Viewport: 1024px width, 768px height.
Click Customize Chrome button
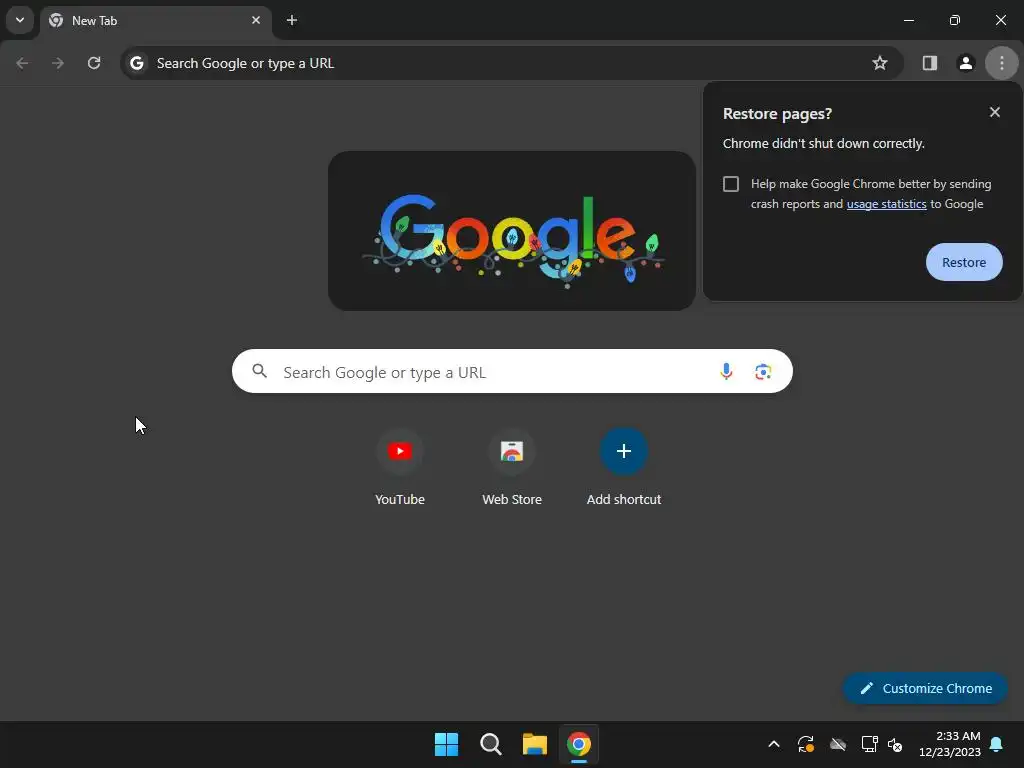(x=925, y=688)
